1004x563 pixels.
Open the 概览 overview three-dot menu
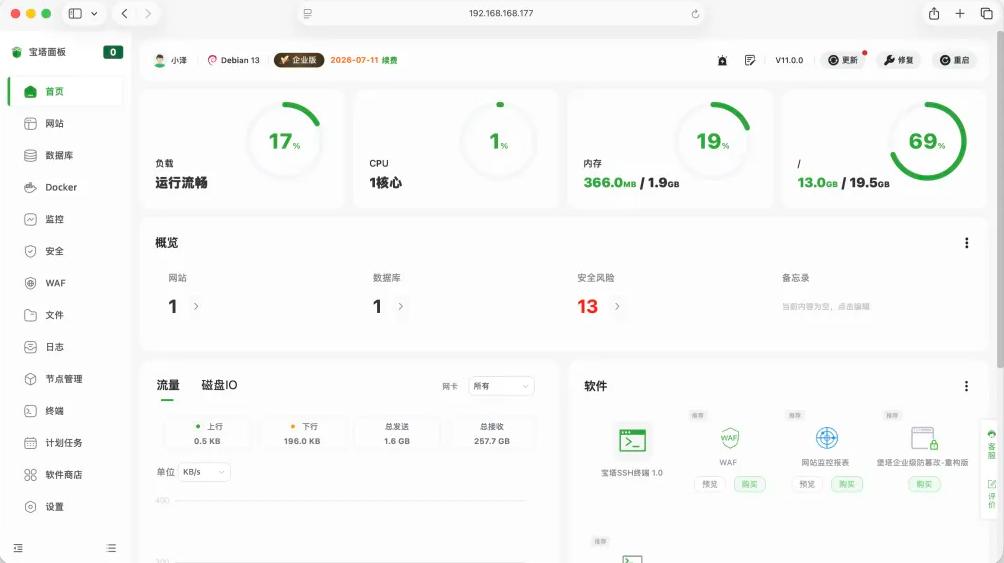click(966, 243)
